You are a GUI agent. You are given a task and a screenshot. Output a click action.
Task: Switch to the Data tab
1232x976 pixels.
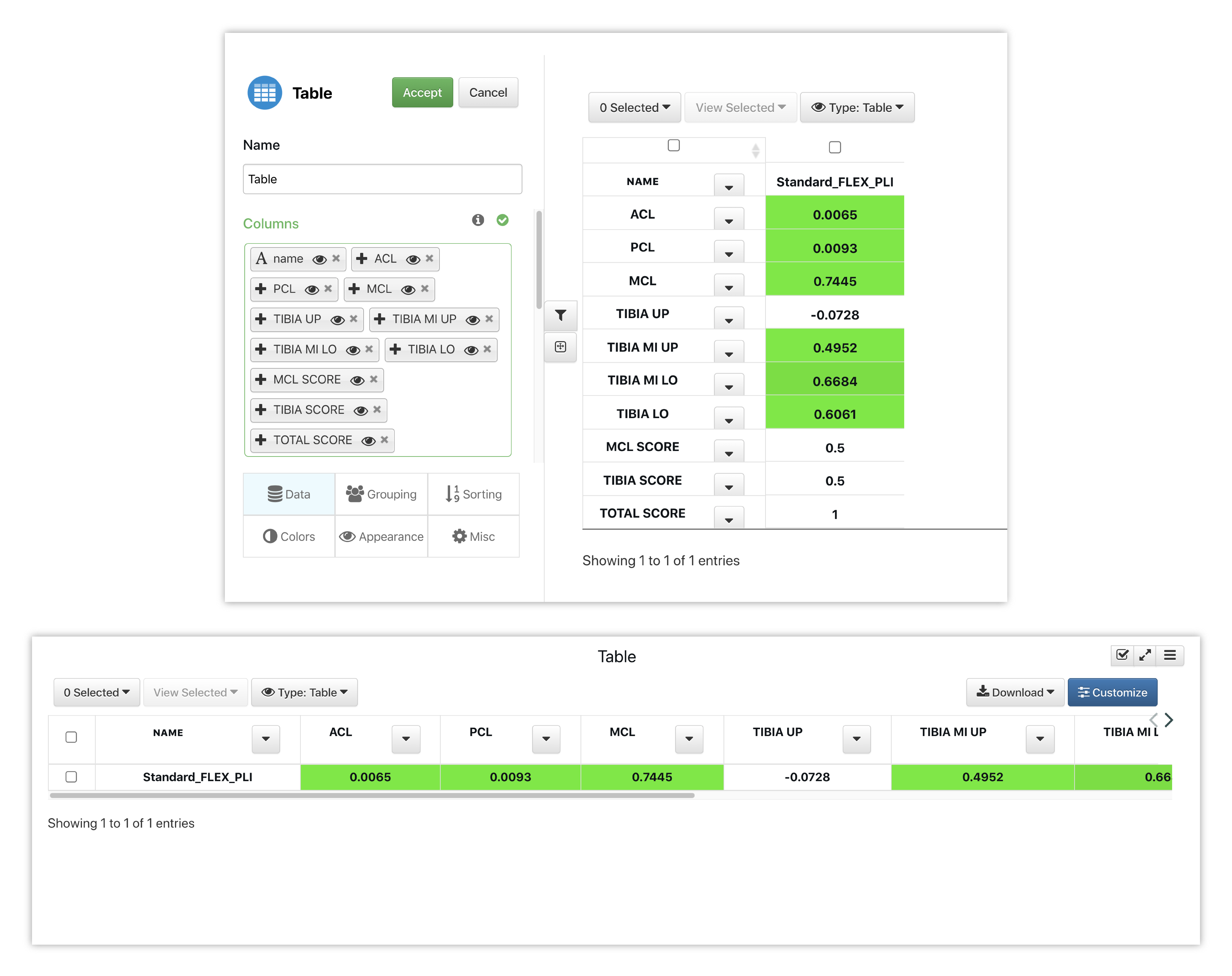point(289,494)
